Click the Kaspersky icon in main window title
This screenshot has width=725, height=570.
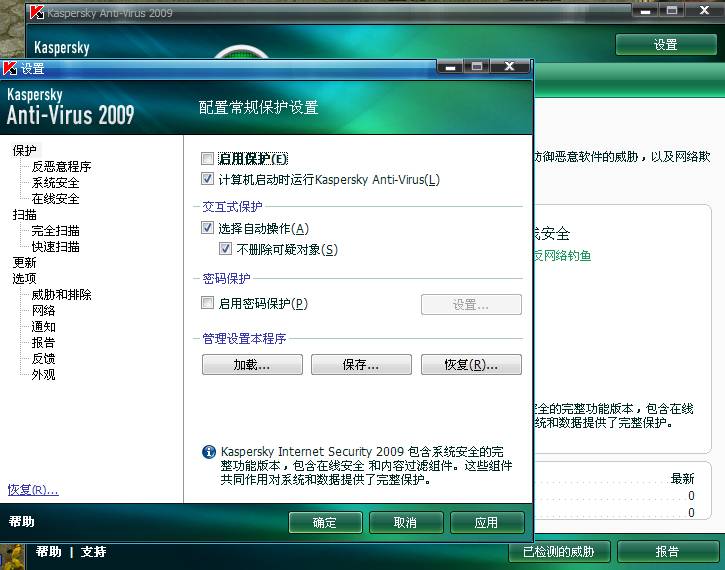tap(36, 13)
